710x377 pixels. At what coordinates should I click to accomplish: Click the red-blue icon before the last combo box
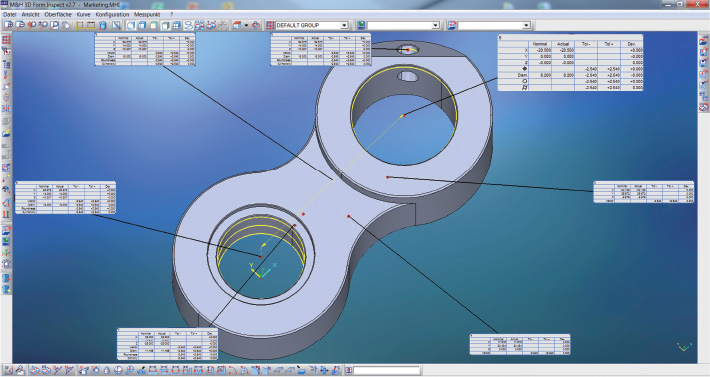(x=451, y=25)
